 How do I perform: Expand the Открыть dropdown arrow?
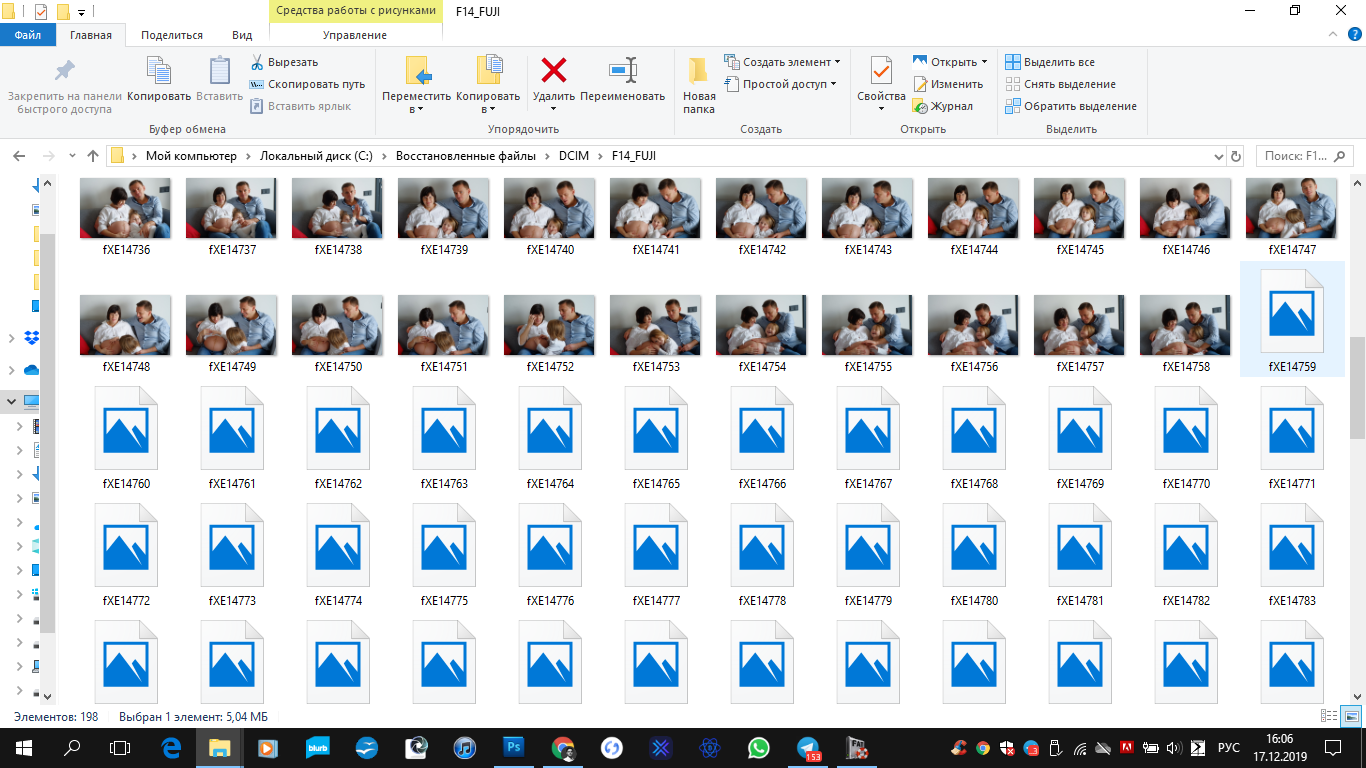click(984, 62)
